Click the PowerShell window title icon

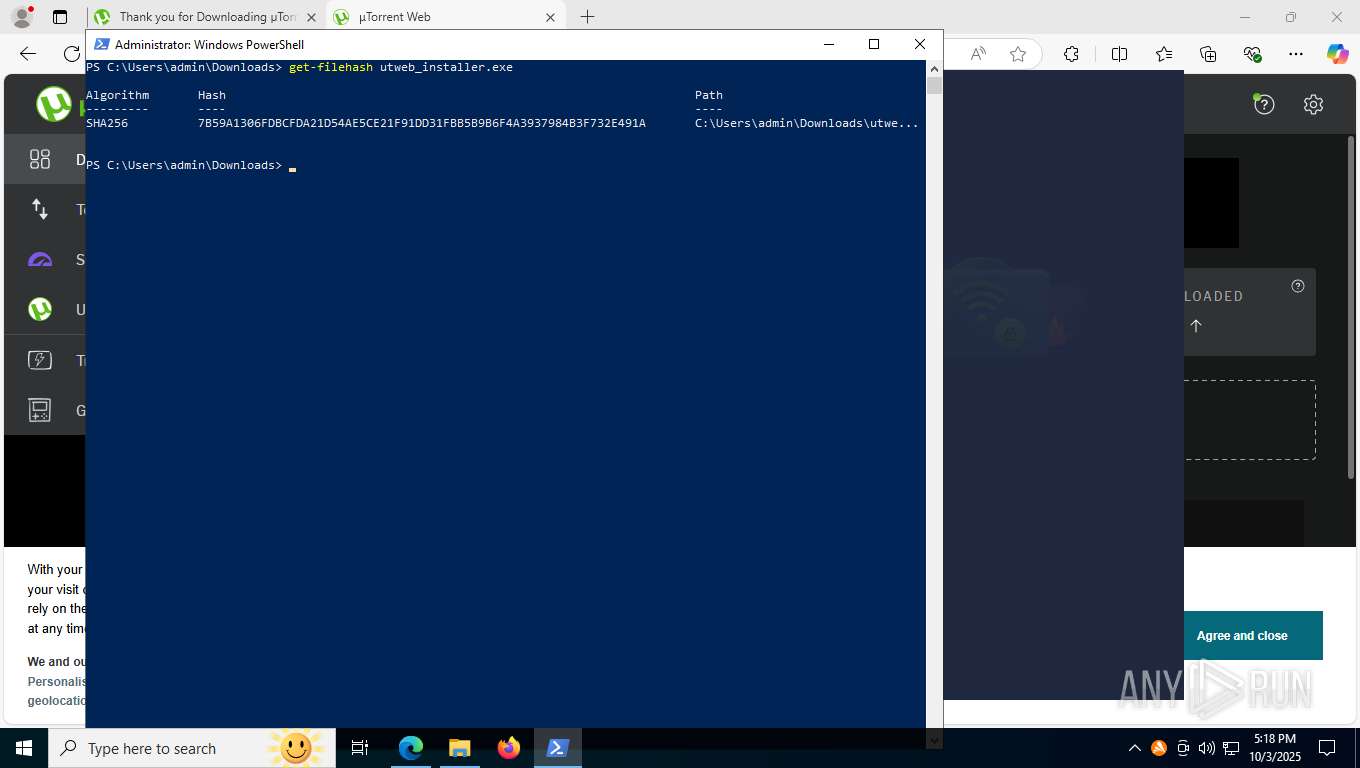tap(101, 44)
